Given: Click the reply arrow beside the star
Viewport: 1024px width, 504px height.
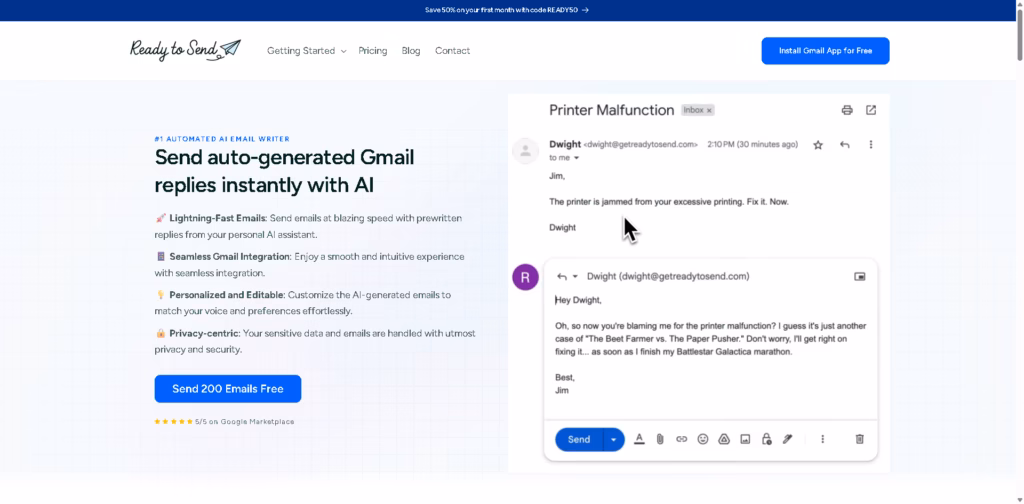Looking at the screenshot, I should (x=844, y=145).
